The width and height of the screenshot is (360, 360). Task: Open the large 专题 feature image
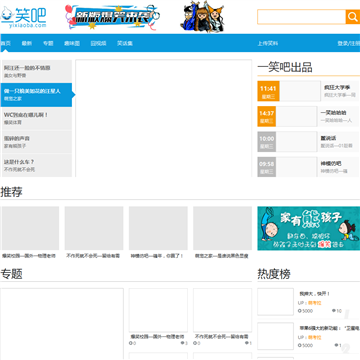pyautogui.click(x=62, y=324)
